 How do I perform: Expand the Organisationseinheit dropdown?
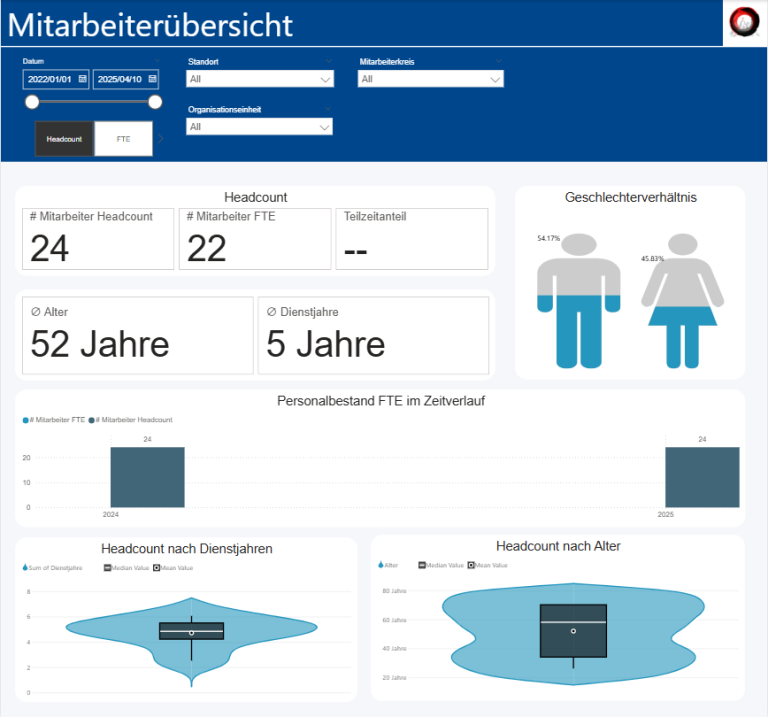tap(324, 127)
